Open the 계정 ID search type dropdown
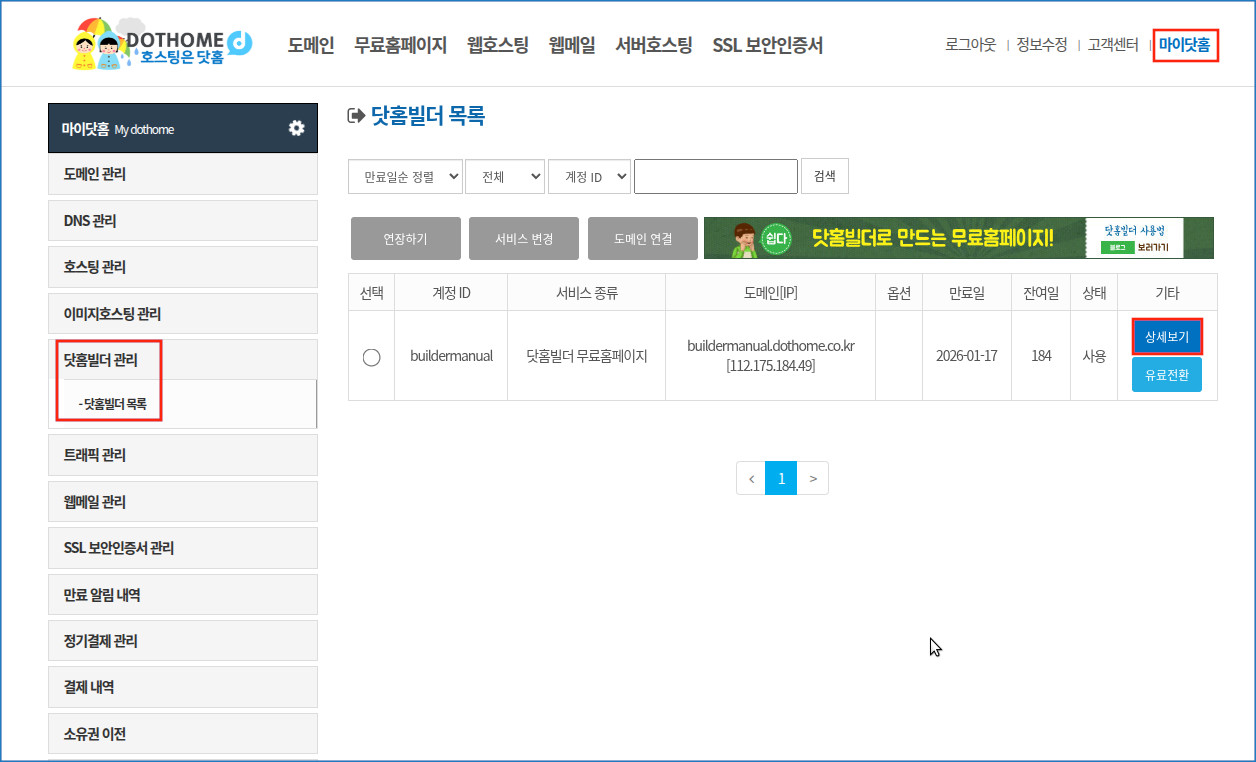 tap(590, 176)
